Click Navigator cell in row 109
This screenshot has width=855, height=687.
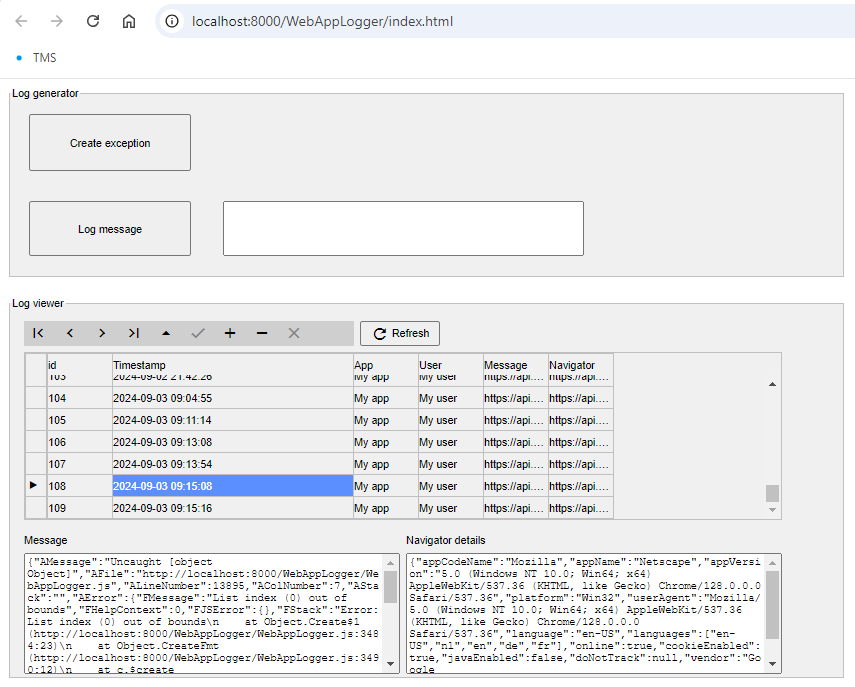(x=581, y=508)
